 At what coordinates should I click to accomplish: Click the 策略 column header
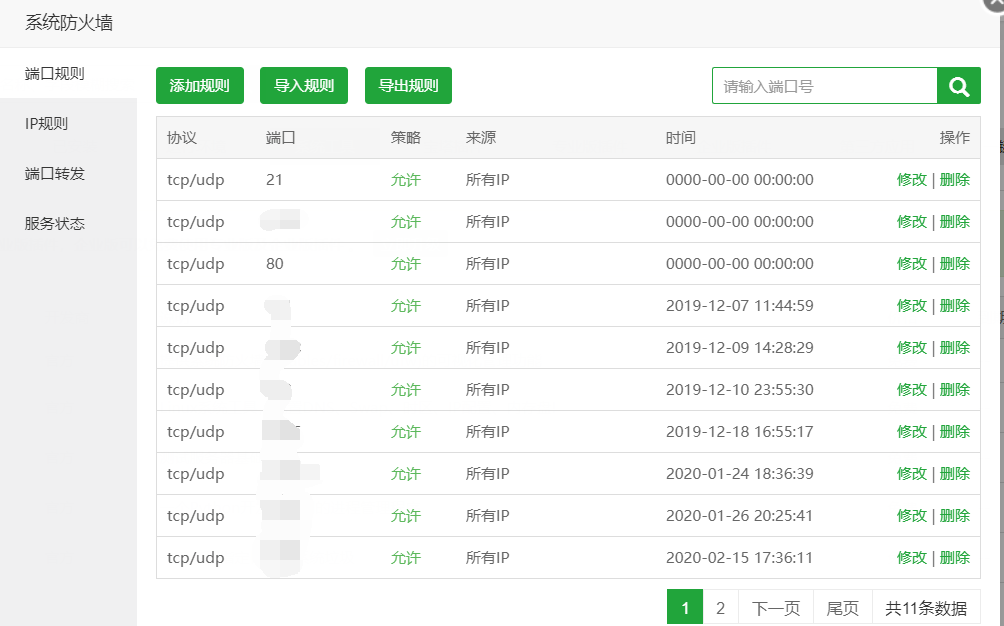tap(406, 138)
